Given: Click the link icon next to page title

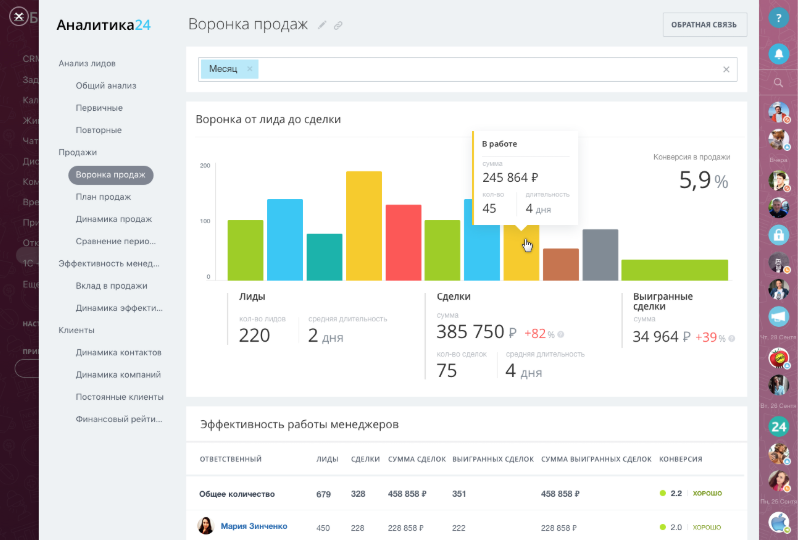Looking at the screenshot, I should tap(338, 25).
